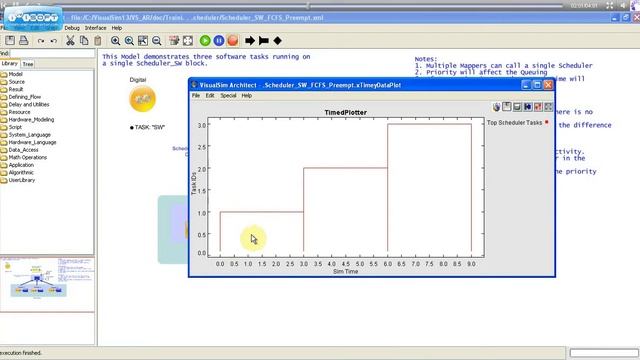640x360 pixels.
Task: Click the Paste clipboard icon
Action: [x=98, y=40]
